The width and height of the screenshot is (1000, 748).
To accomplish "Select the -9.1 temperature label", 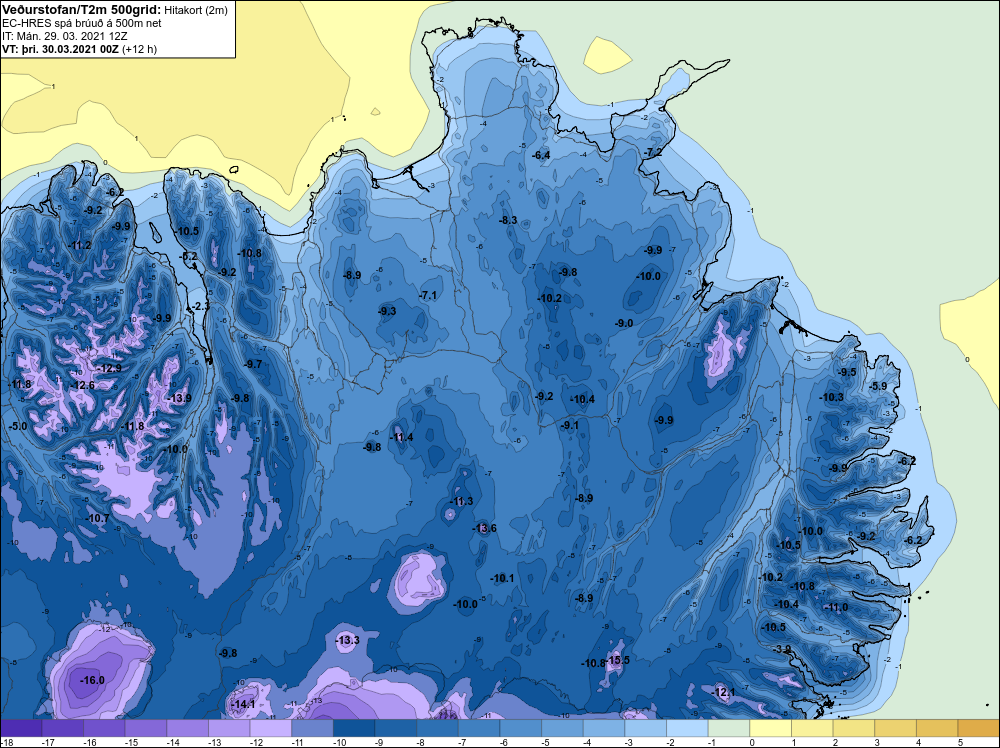I will [x=570, y=425].
